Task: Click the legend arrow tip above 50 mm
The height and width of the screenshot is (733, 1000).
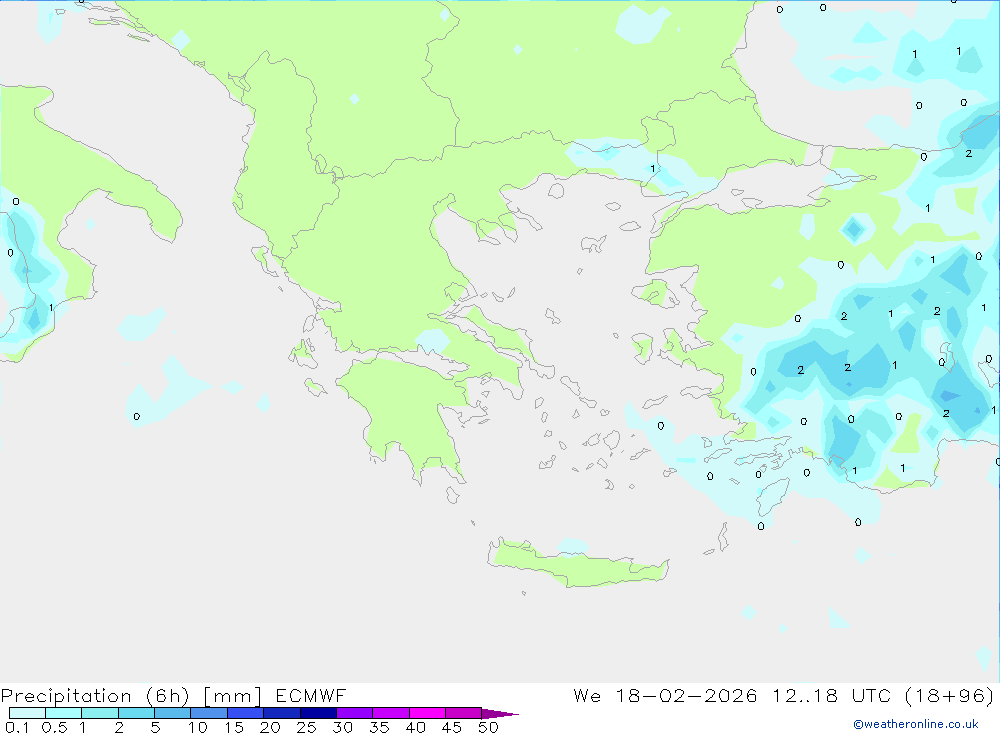Action: click(x=500, y=714)
